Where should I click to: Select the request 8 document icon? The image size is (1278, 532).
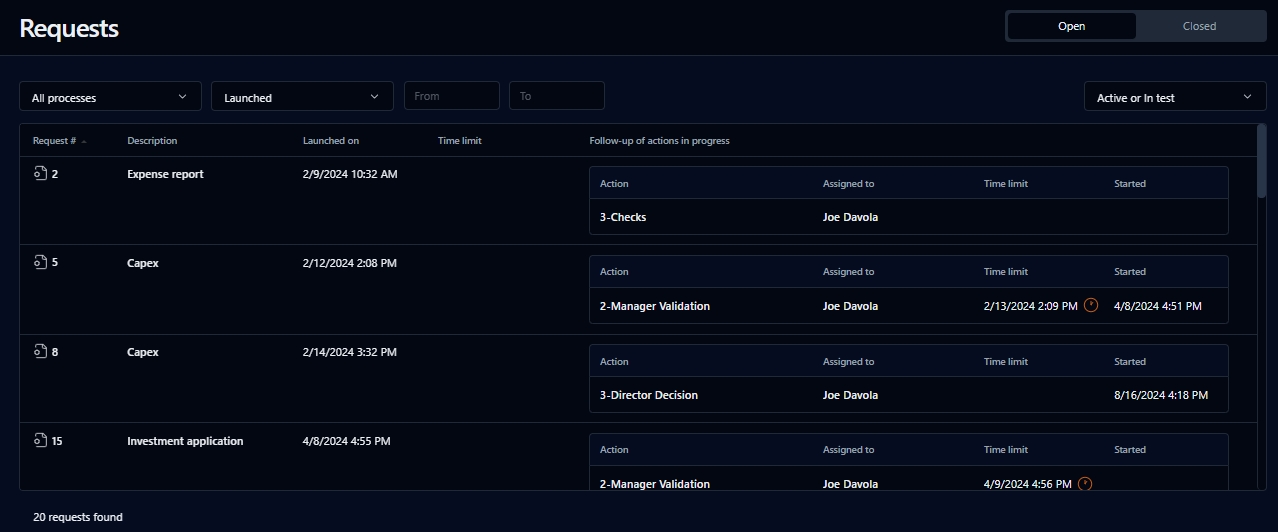(40, 352)
